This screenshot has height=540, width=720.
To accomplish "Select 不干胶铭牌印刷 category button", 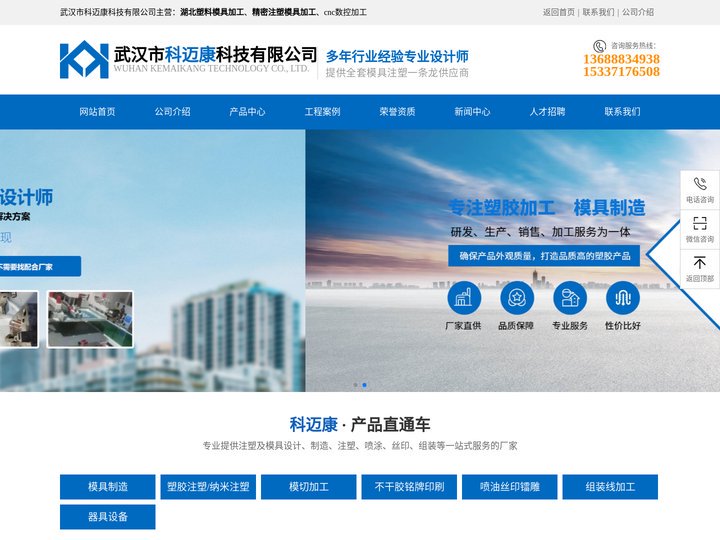I will click(x=409, y=487).
